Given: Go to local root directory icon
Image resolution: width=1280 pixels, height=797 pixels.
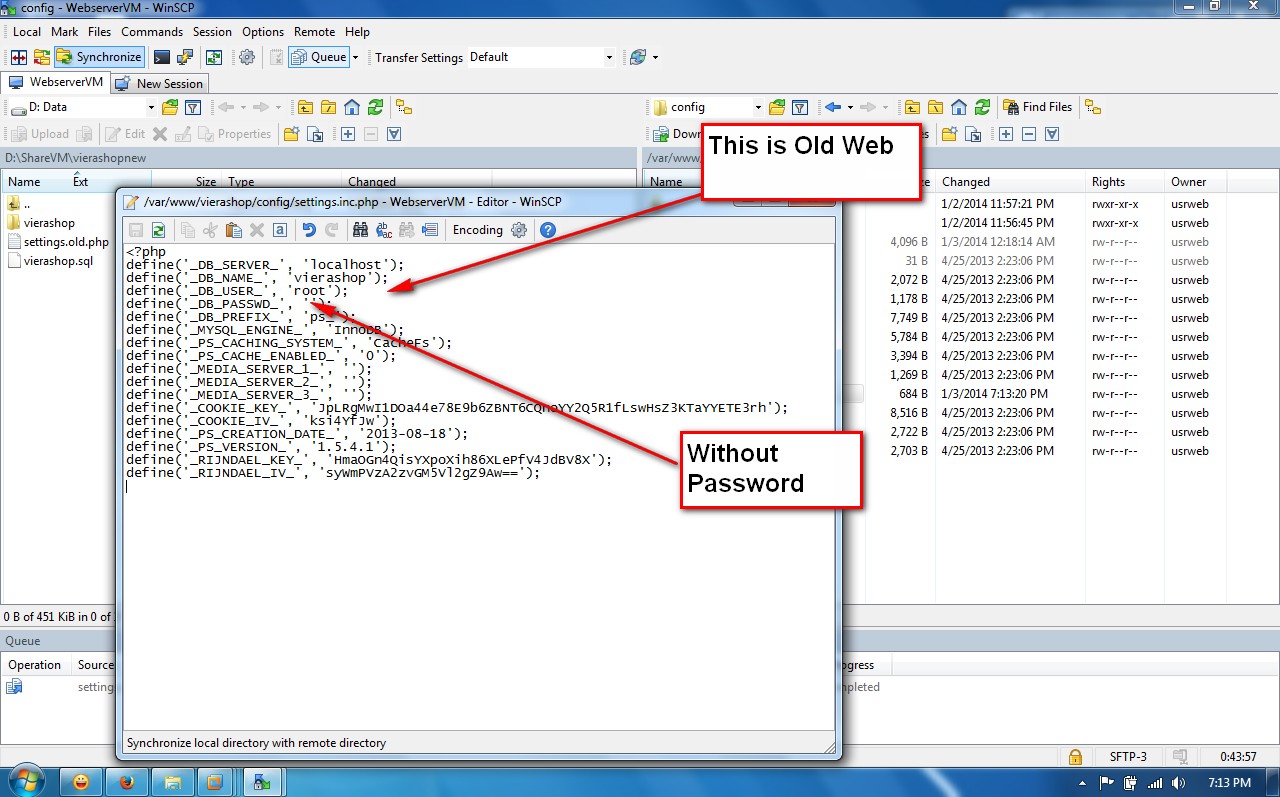Looking at the screenshot, I should click(x=328, y=107).
